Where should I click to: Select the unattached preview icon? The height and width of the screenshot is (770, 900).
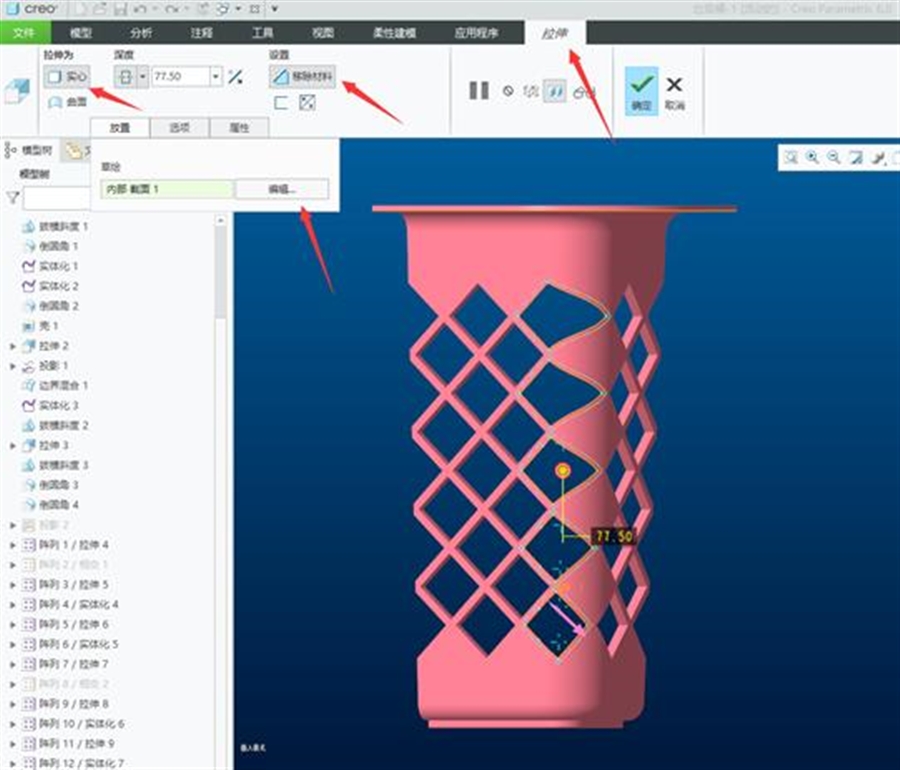(531, 91)
